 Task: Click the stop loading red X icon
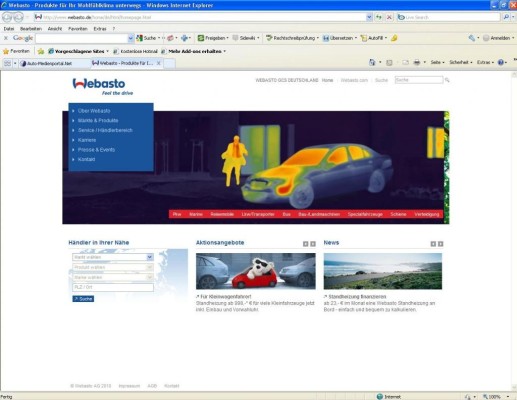click(x=389, y=17)
